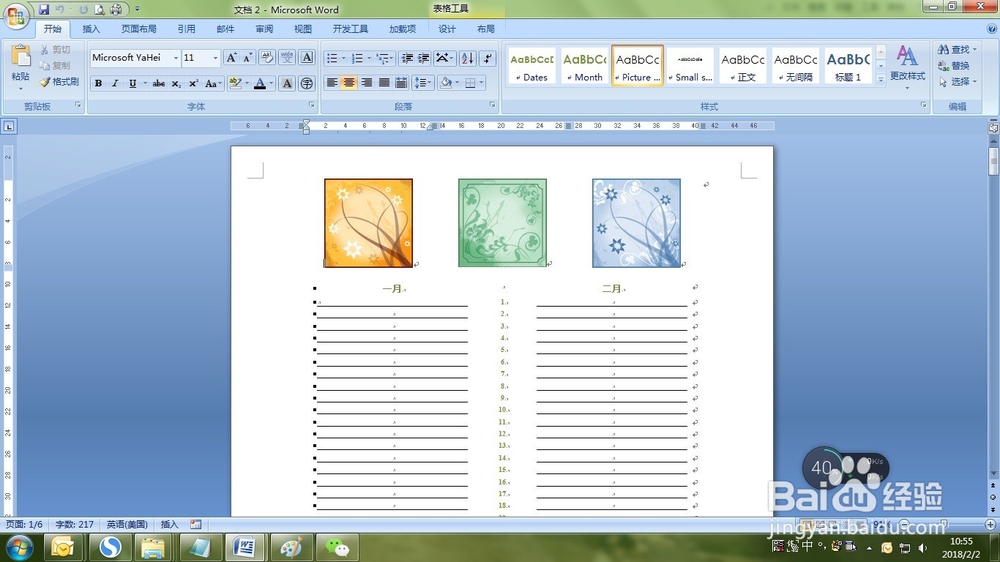Image resolution: width=1000 pixels, height=562 pixels.
Task: Open the Insert (插入) ribbon tab
Action: pos(91,29)
